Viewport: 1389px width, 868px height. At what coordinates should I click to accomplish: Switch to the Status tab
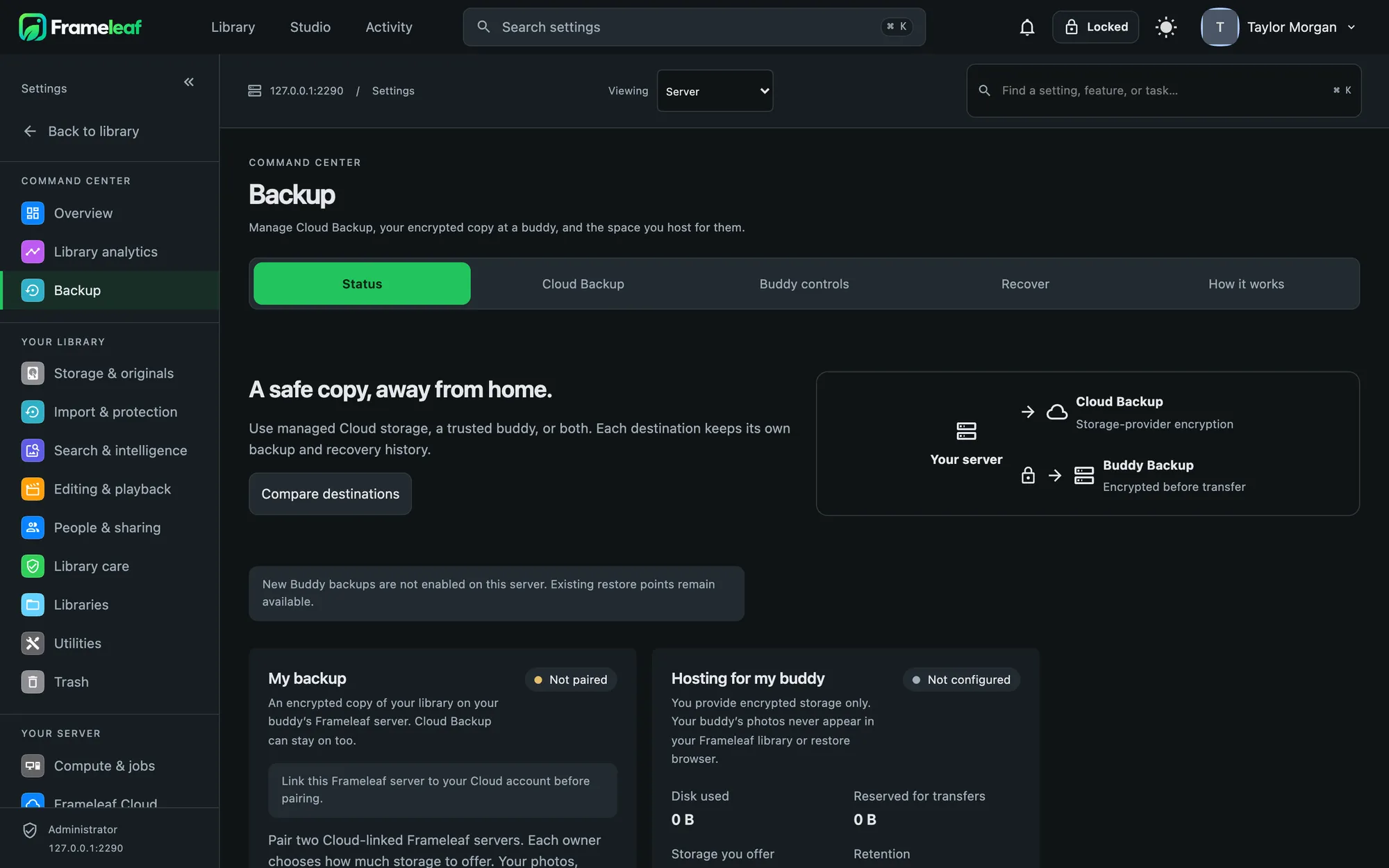362,283
